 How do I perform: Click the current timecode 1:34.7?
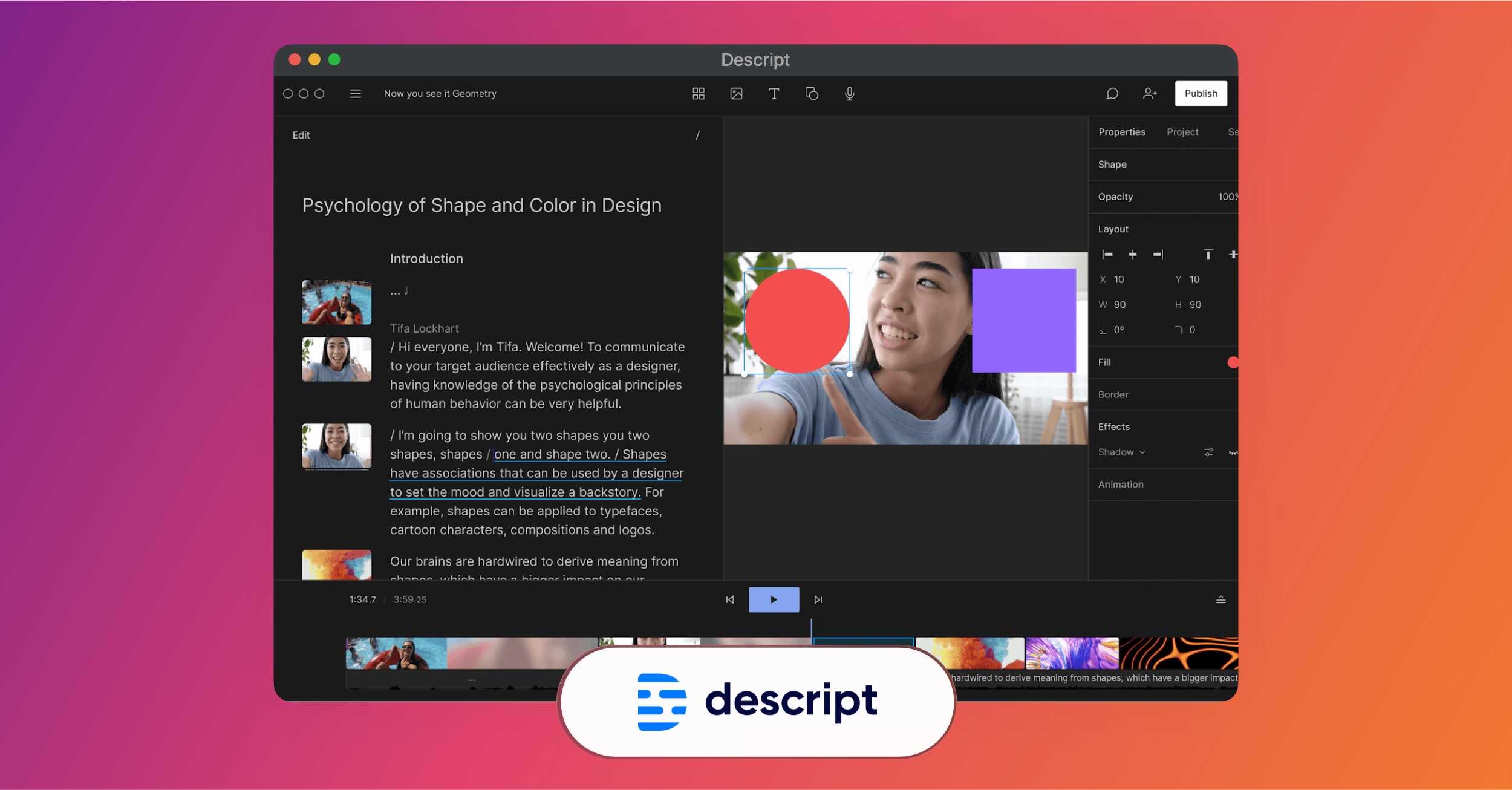click(x=362, y=599)
